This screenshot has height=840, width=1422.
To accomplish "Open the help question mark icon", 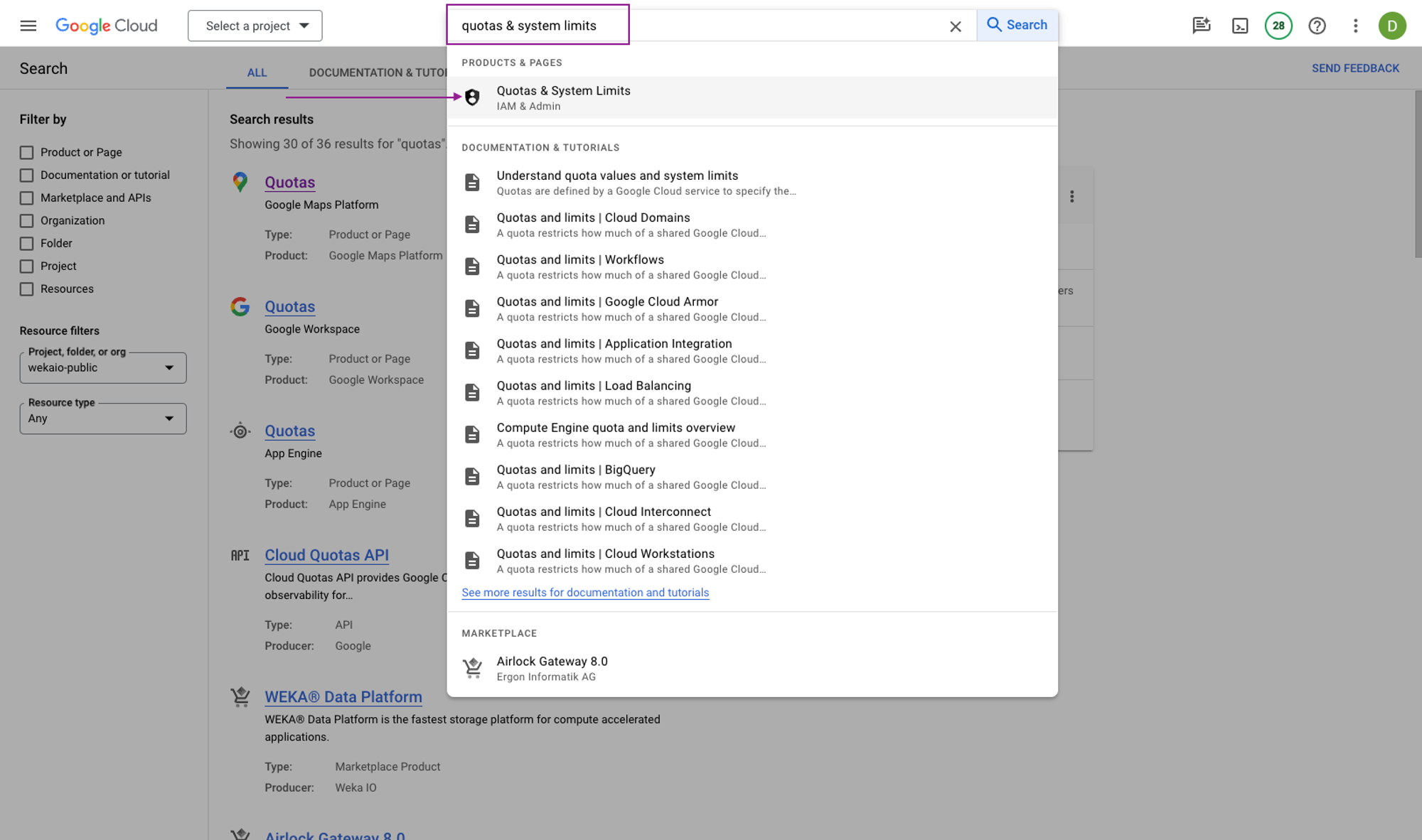I will pos(1317,26).
